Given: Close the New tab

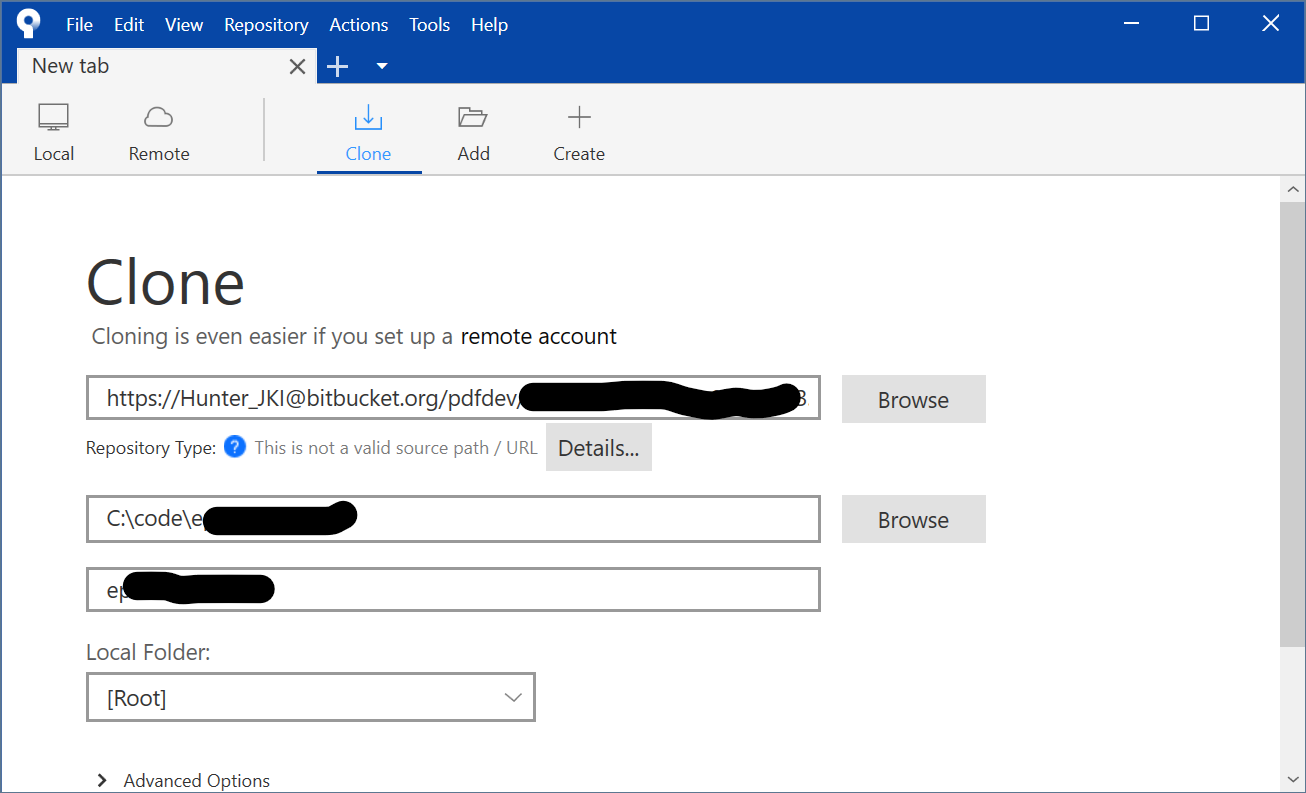Looking at the screenshot, I should coord(297,67).
